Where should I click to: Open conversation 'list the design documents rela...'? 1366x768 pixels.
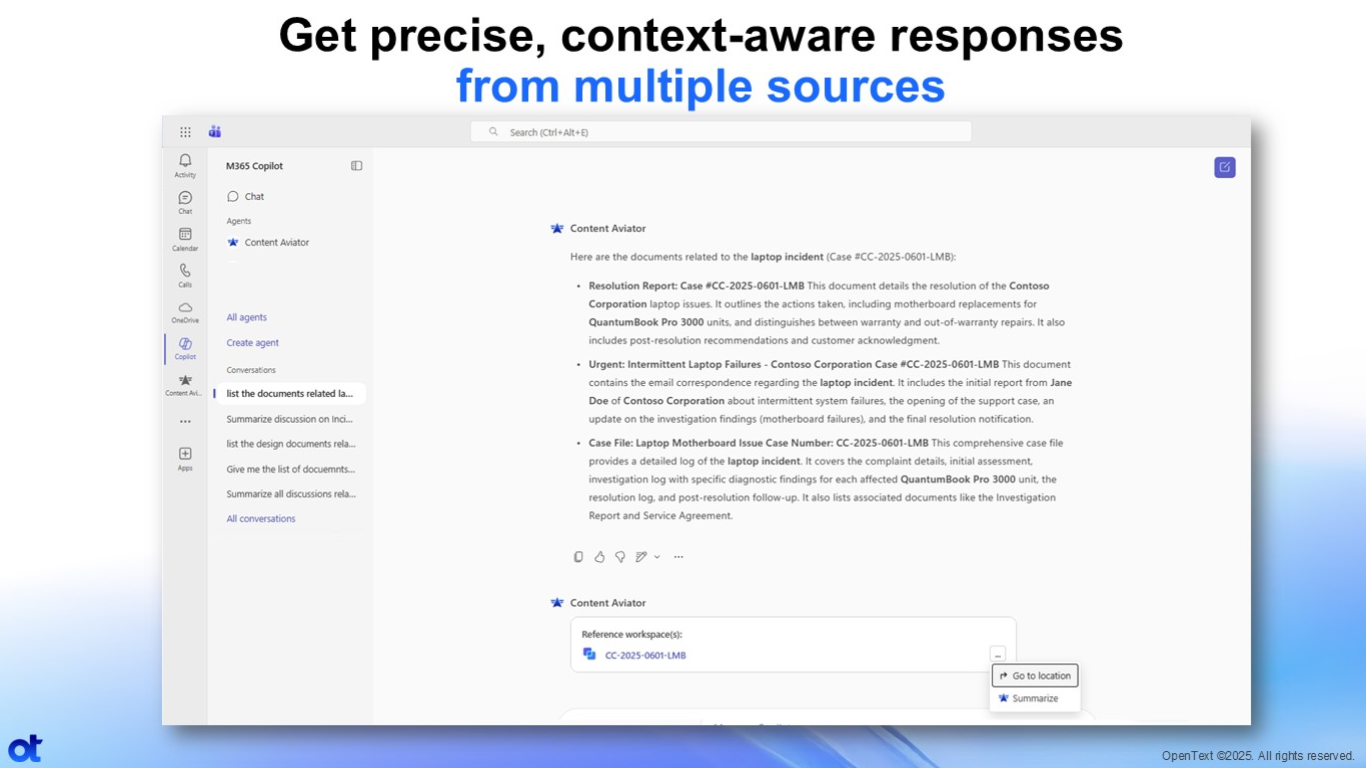290,444
